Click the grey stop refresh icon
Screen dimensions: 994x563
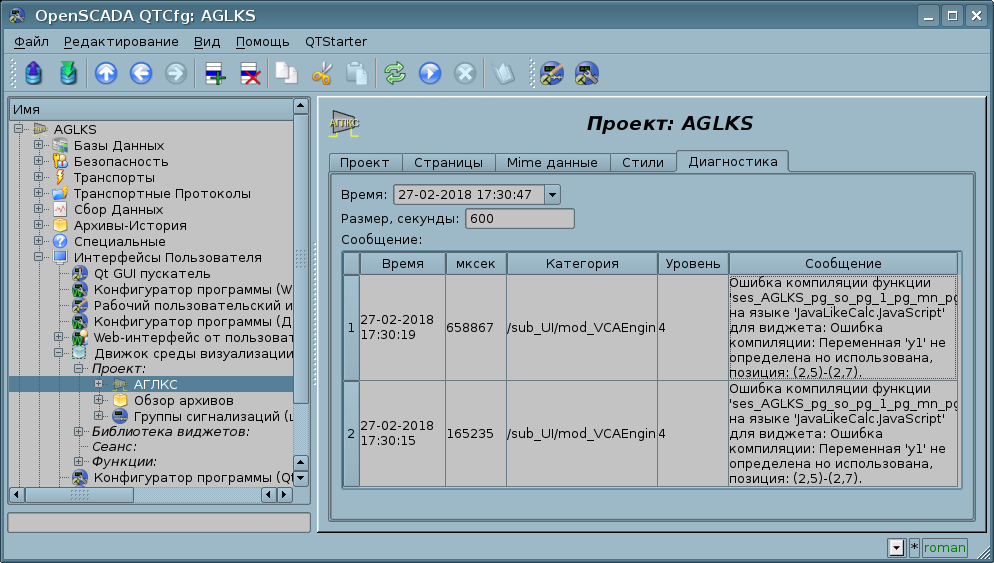click(x=465, y=74)
